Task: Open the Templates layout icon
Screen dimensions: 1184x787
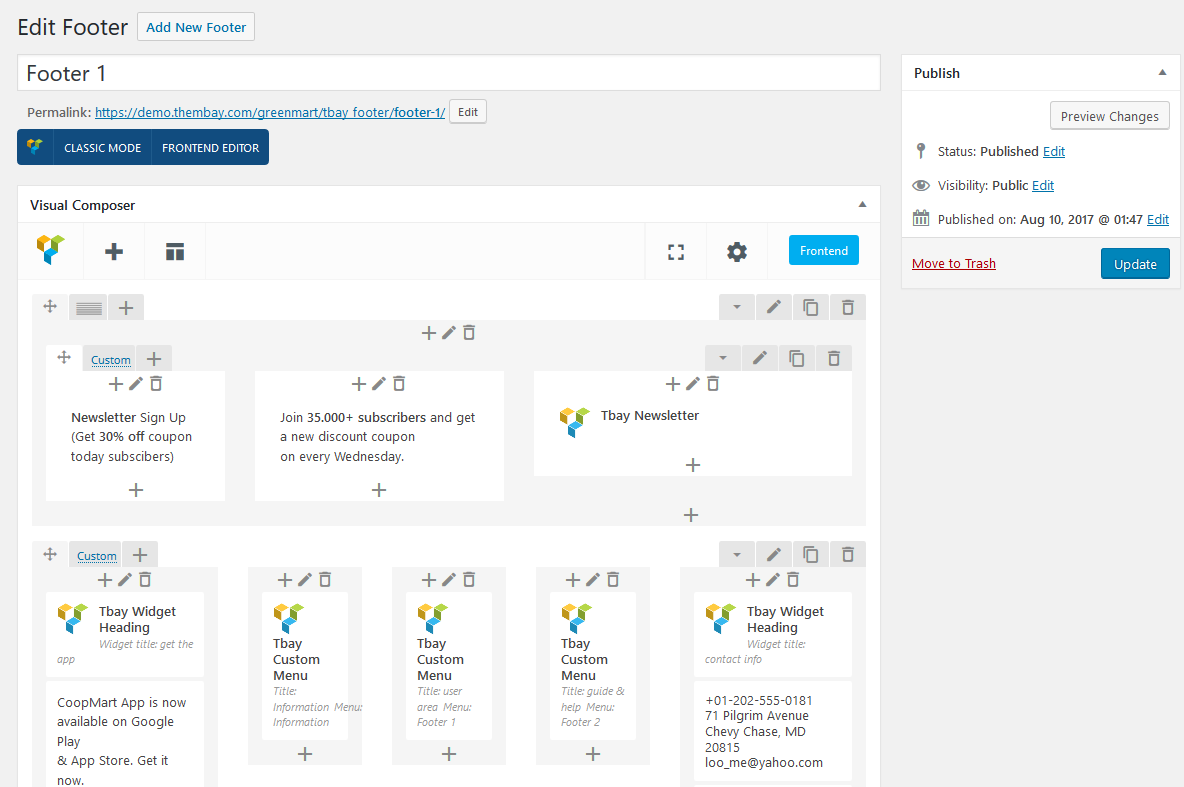Action: click(175, 252)
